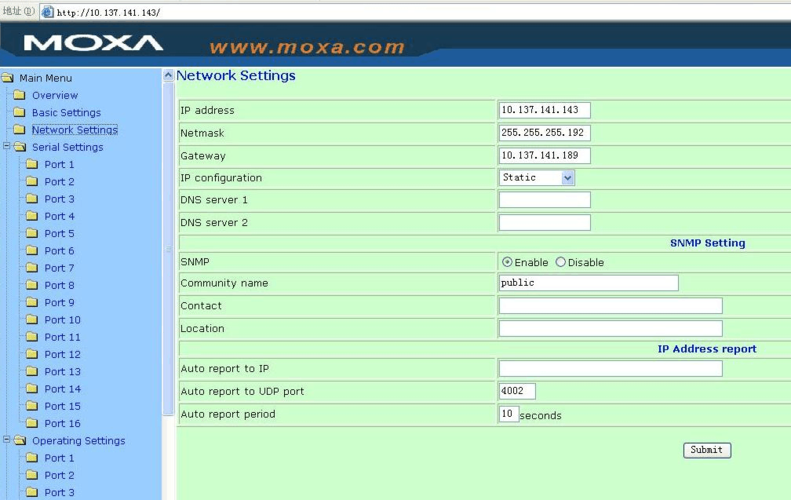Collapse the Serial Settings tree node
791x500 pixels.
(x=7, y=146)
